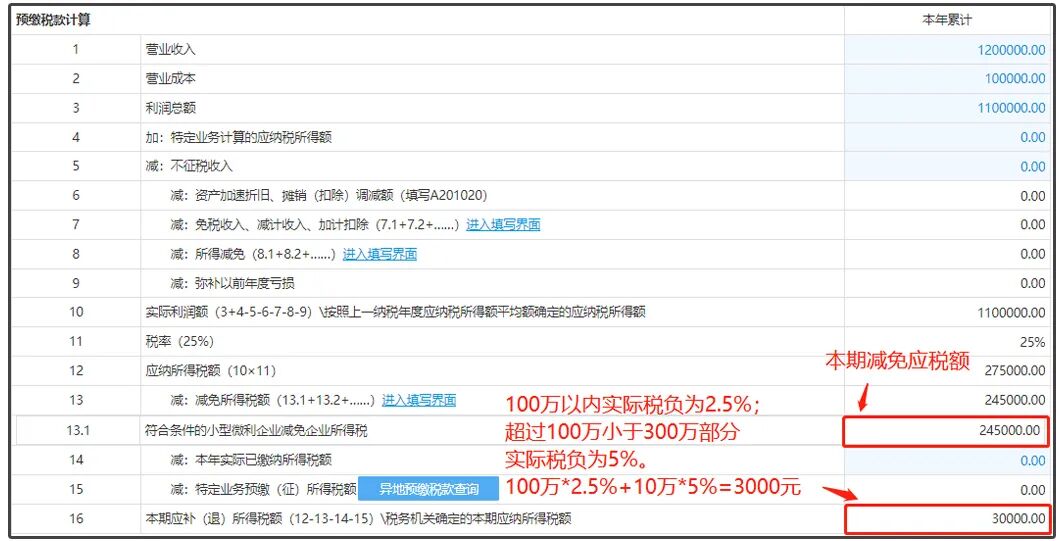Edit row 5 不征税收入 amount field
Screen dimensions: 1063x541
947,166
